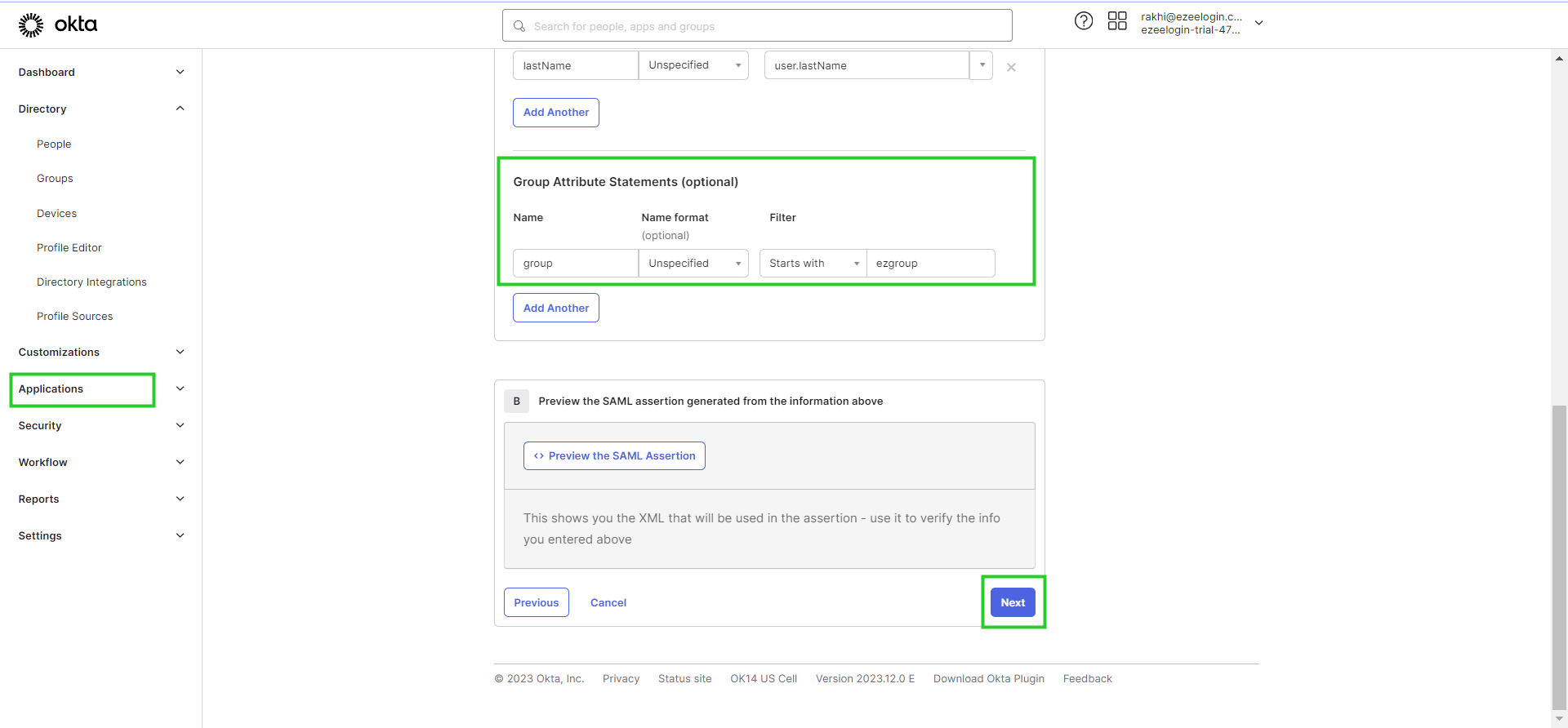Expand the Workflow section chevron

[x=180, y=462]
